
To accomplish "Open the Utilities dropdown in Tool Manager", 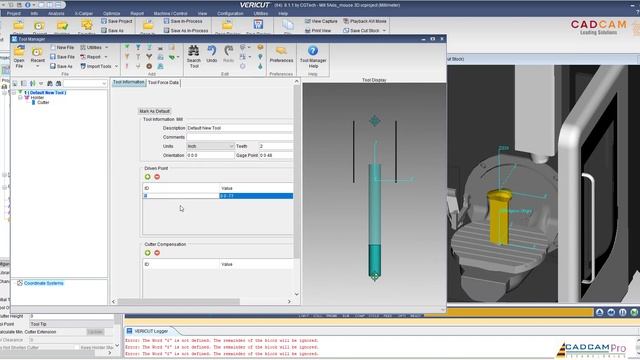I will coord(94,47).
